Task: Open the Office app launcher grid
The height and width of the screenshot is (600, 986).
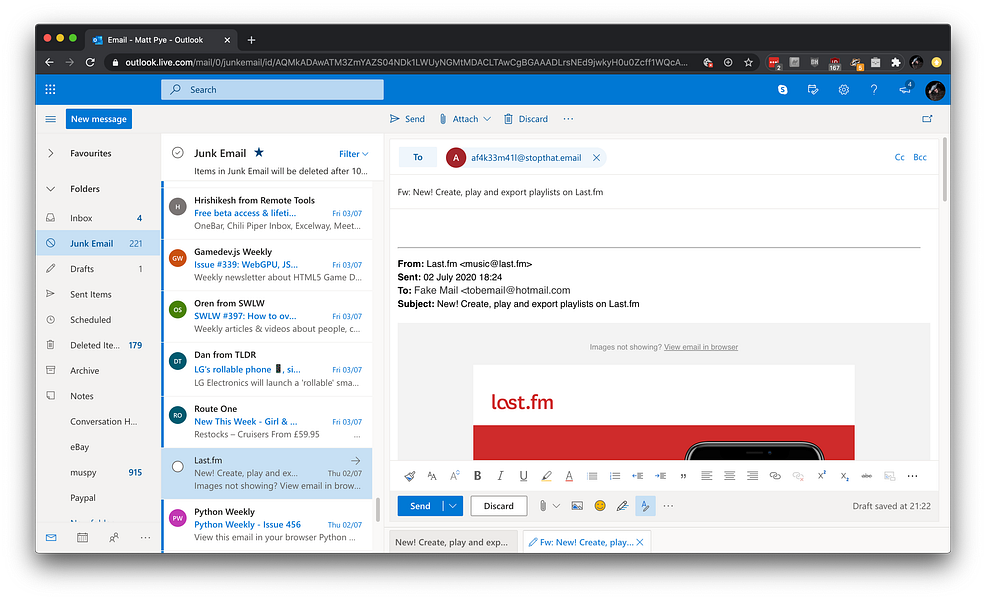Action: point(50,89)
